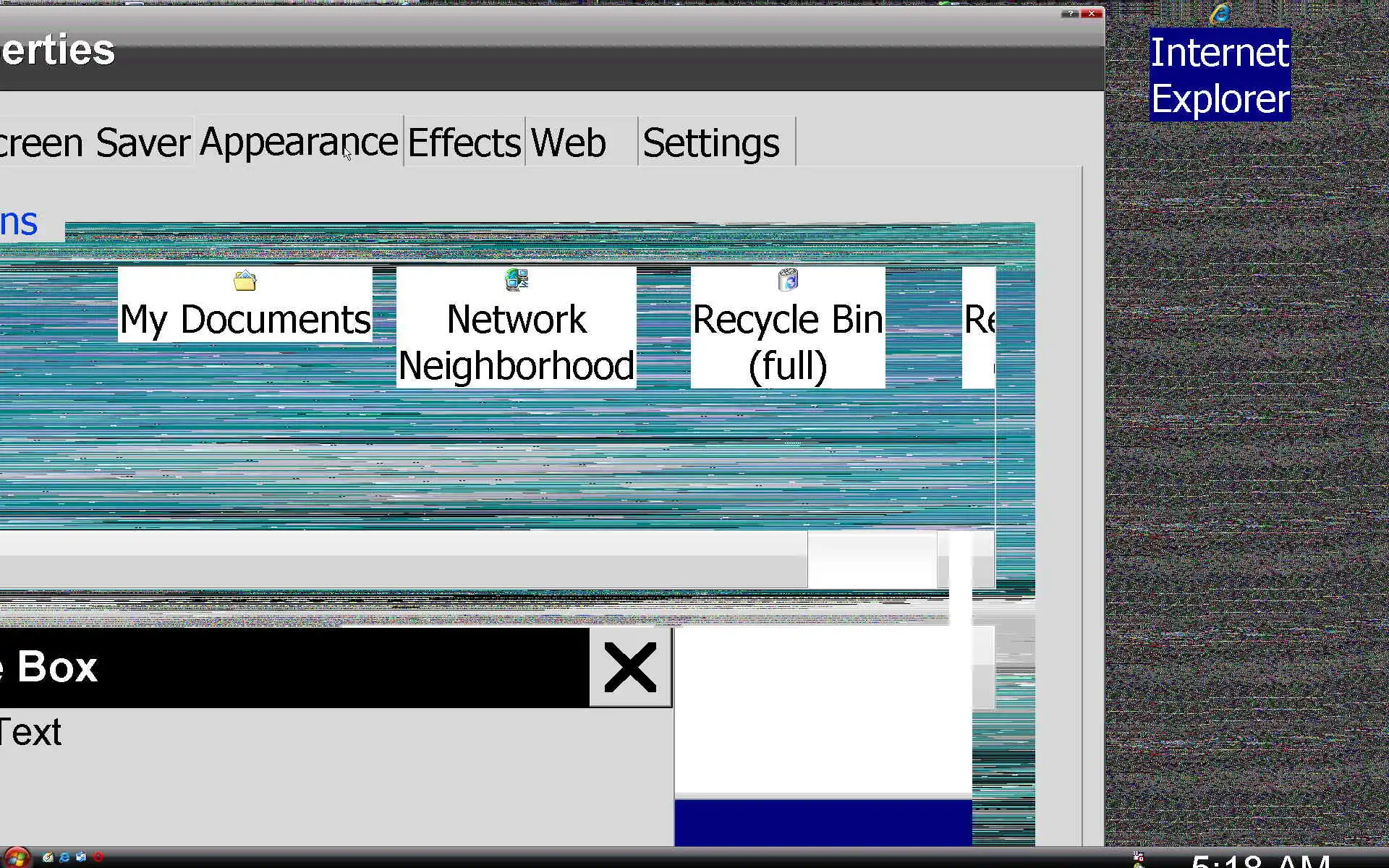Click the navy blue selected item bar
The height and width of the screenshot is (868, 1389).
(x=823, y=822)
